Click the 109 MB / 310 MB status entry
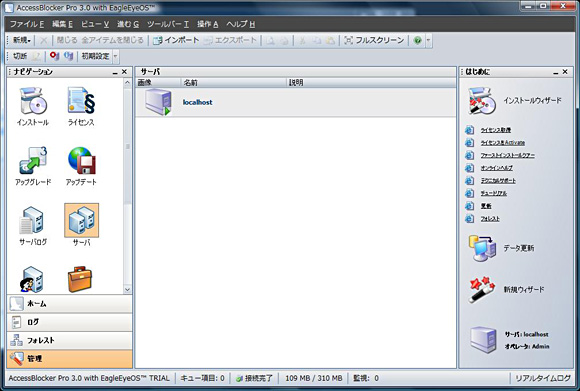The image size is (580, 391). tap(313, 378)
